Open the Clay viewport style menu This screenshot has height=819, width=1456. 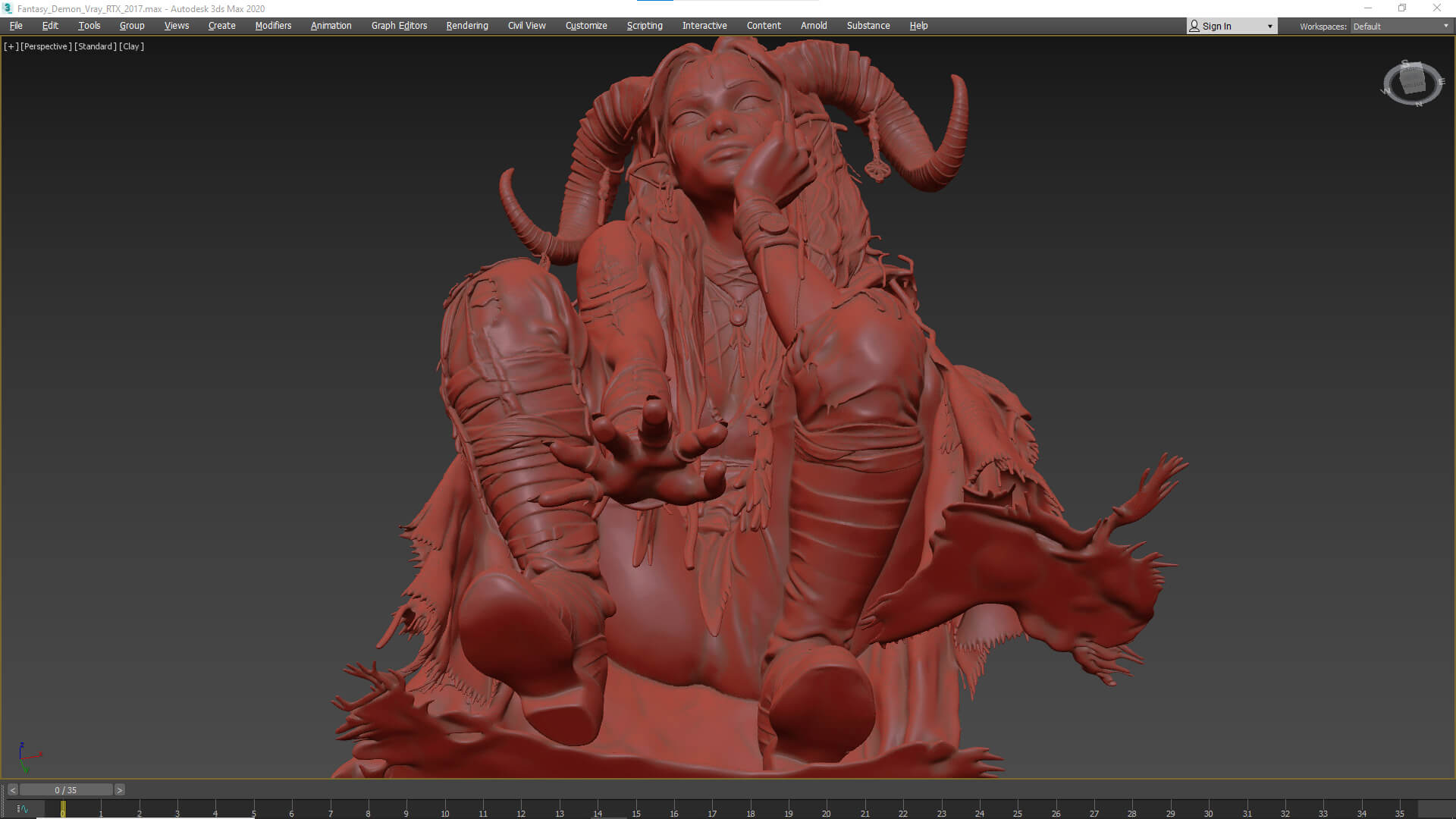point(131,46)
